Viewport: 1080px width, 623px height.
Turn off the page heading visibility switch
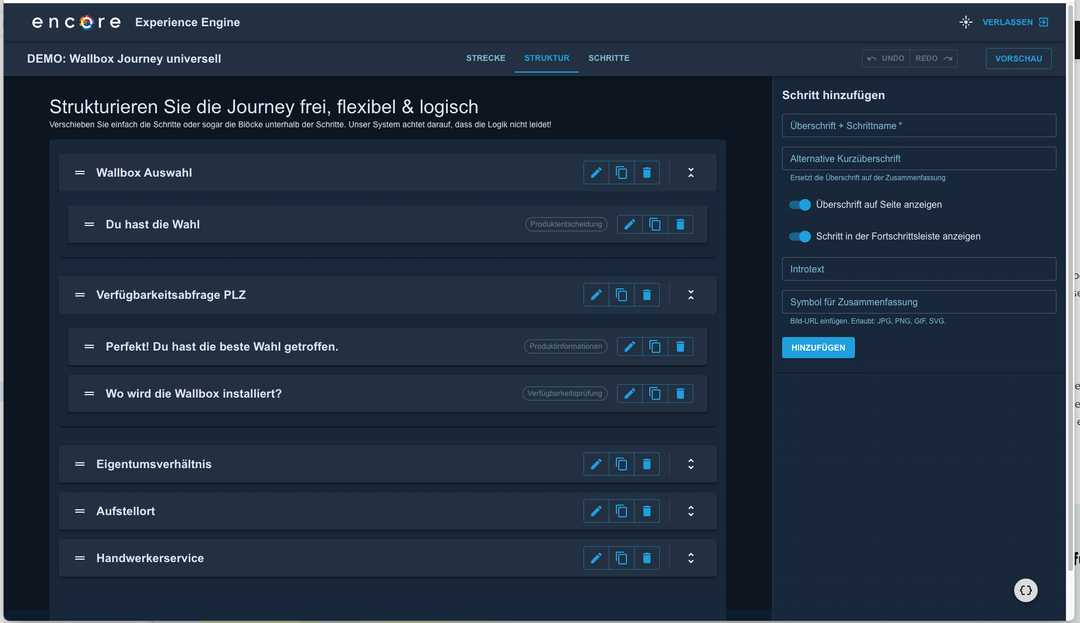click(x=799, y=204)
